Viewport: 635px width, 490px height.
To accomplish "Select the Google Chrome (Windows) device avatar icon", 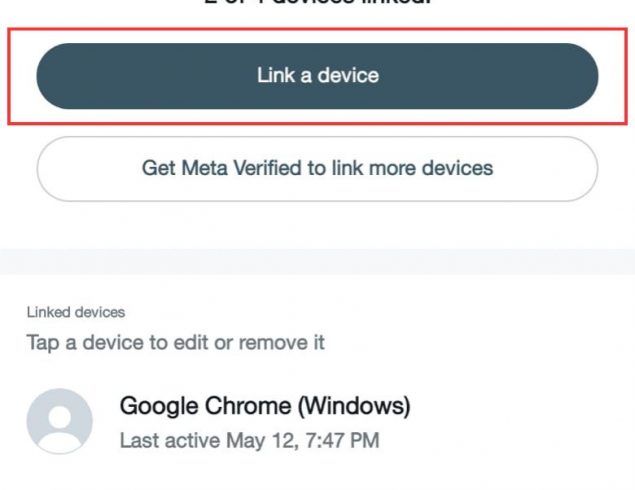I will coord(60,421).
